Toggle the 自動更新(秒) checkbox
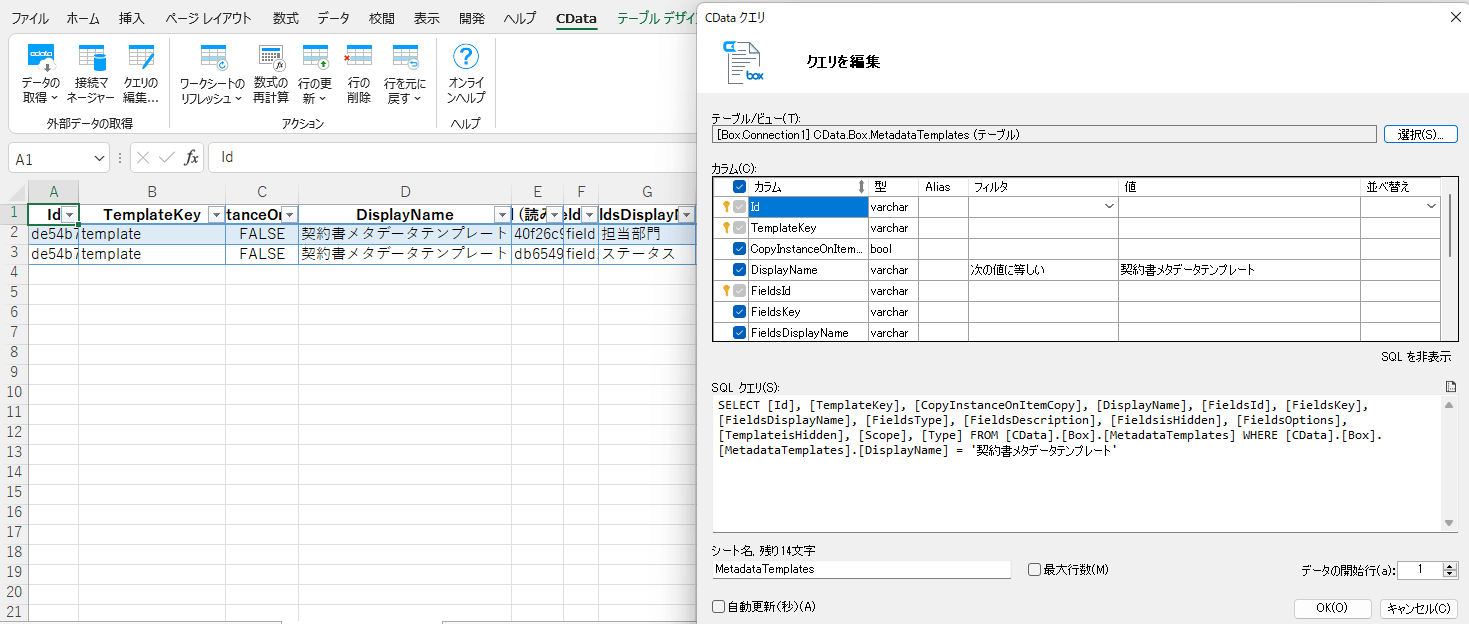The height and width of the screenshot is (624, 1469). 718,606
